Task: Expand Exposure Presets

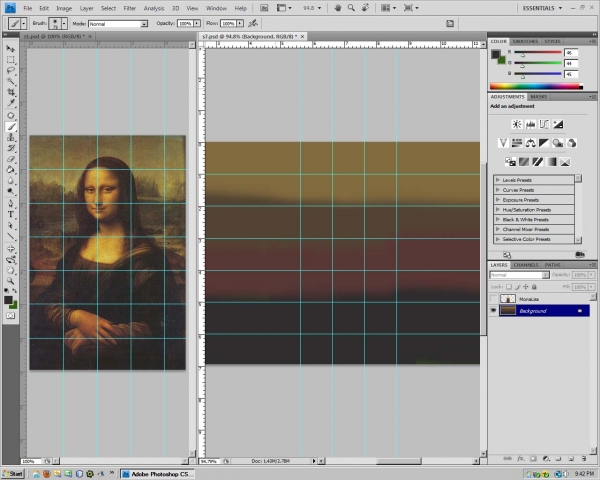Action: (x=498, y=199)
